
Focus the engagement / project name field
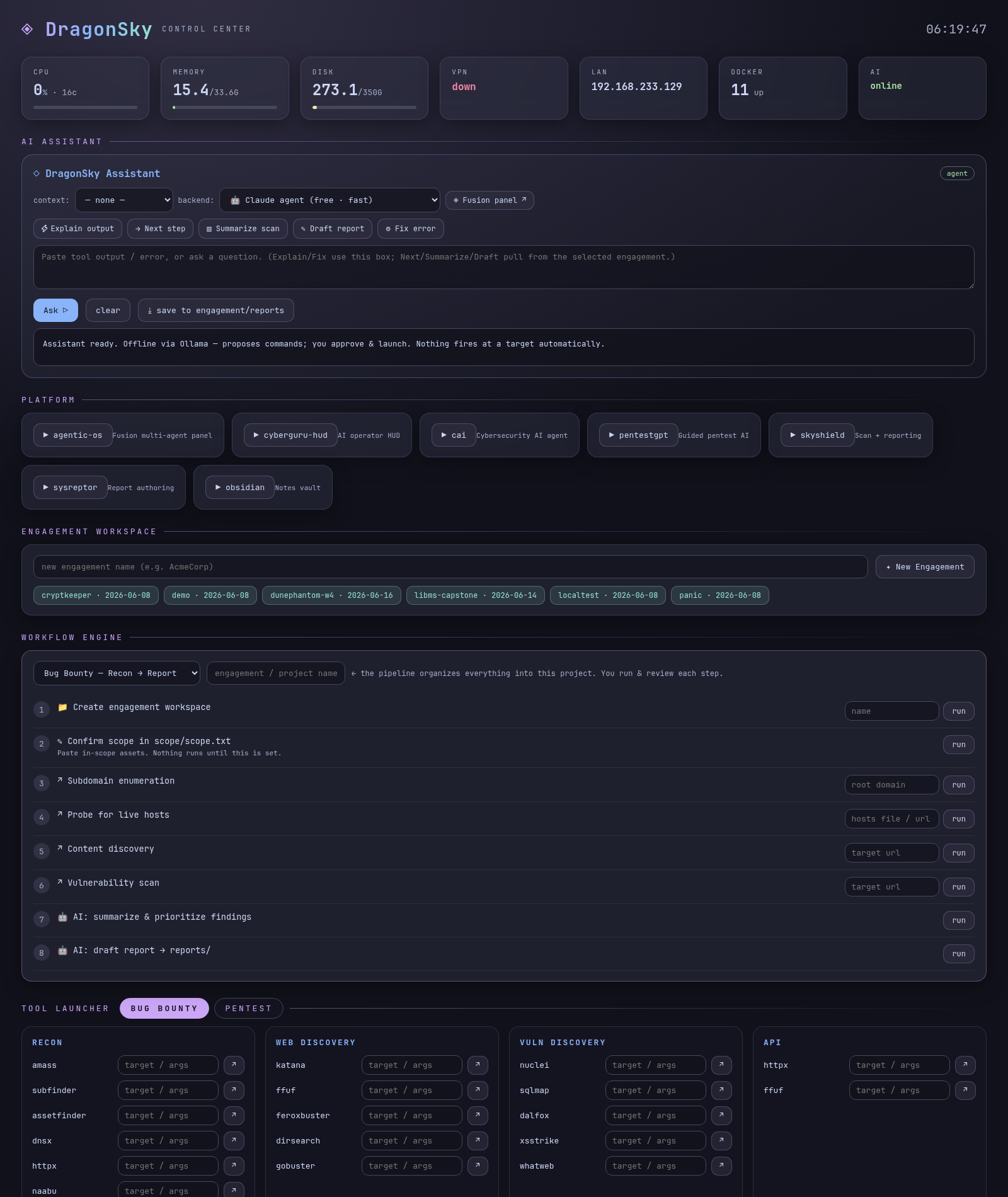pos(276,673)
